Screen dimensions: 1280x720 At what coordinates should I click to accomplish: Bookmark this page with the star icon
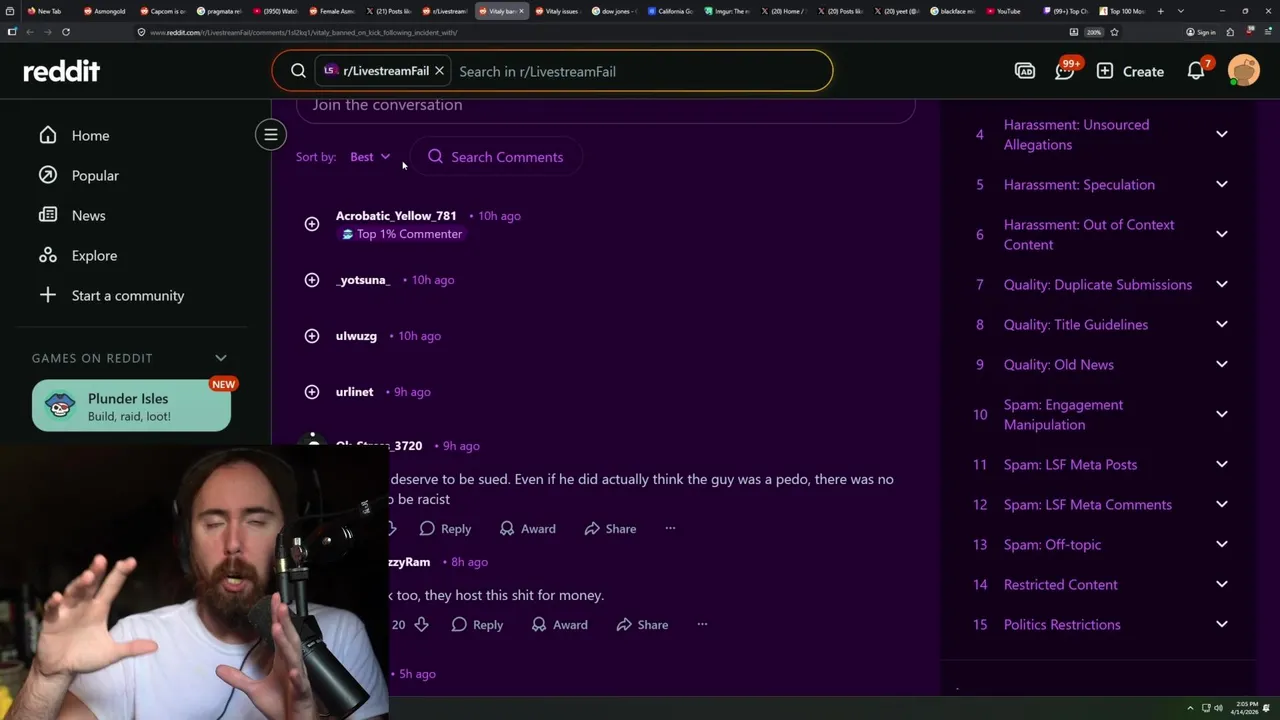pyautogui.click(x=1114, y=32)
